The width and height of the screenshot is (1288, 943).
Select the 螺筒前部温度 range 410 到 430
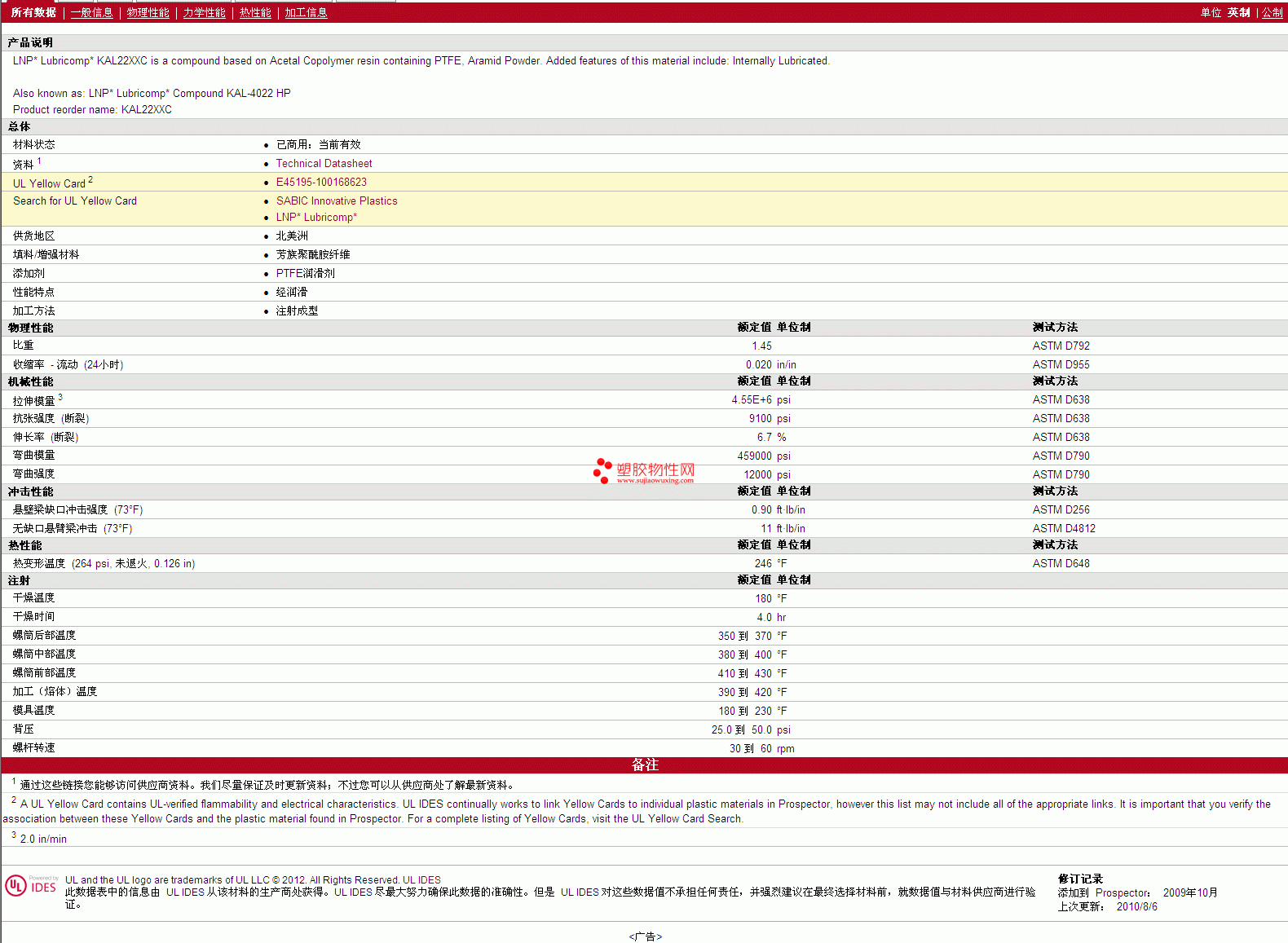[x=744, y=674]
